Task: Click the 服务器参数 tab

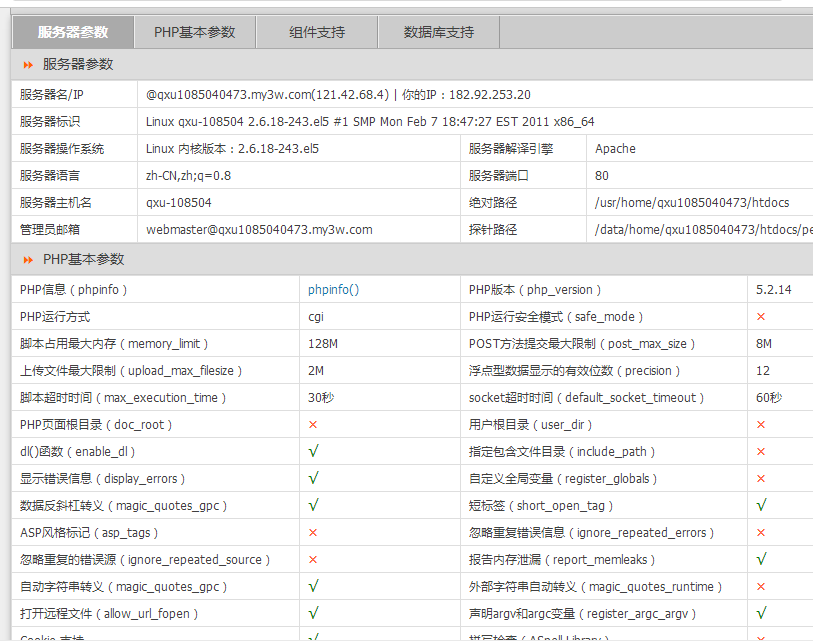Action: [72, 32]
